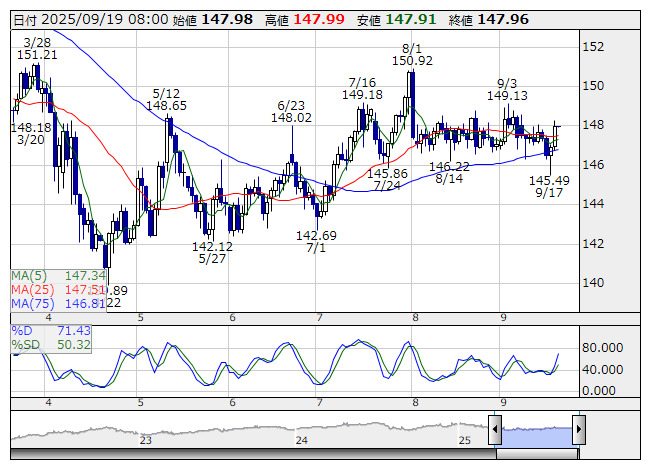Click the 9/17 145.49 low label
The image size is (653, 470).
point(549,187)
